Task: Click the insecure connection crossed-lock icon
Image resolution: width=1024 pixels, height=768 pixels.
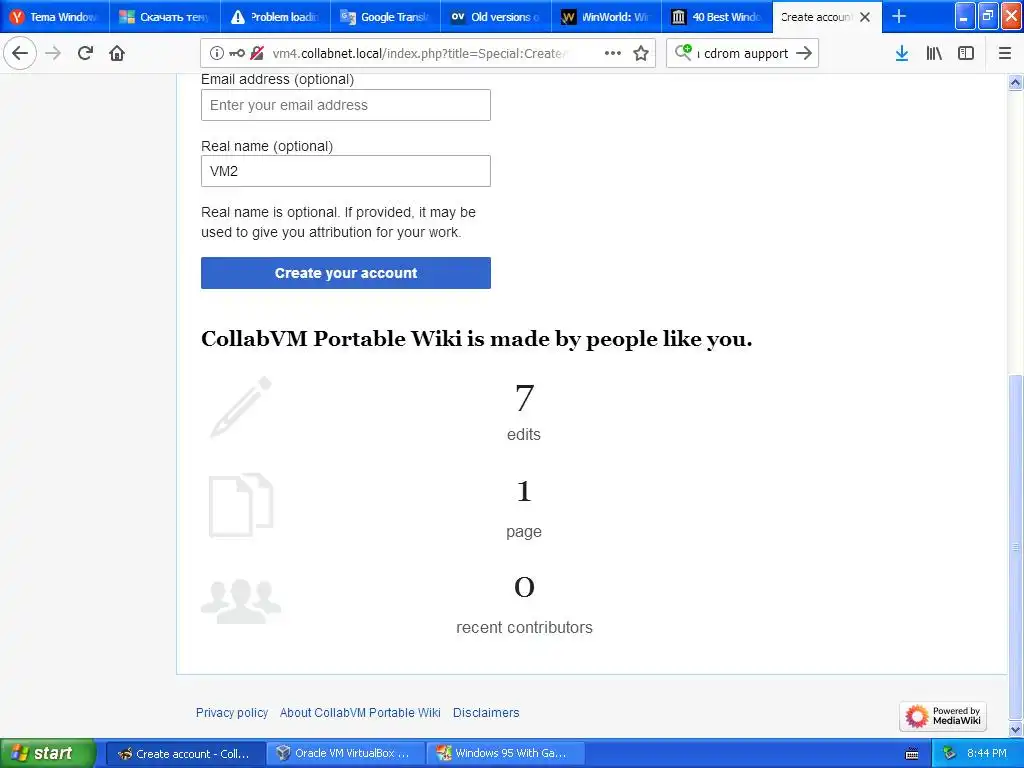Action: (257, 53)
